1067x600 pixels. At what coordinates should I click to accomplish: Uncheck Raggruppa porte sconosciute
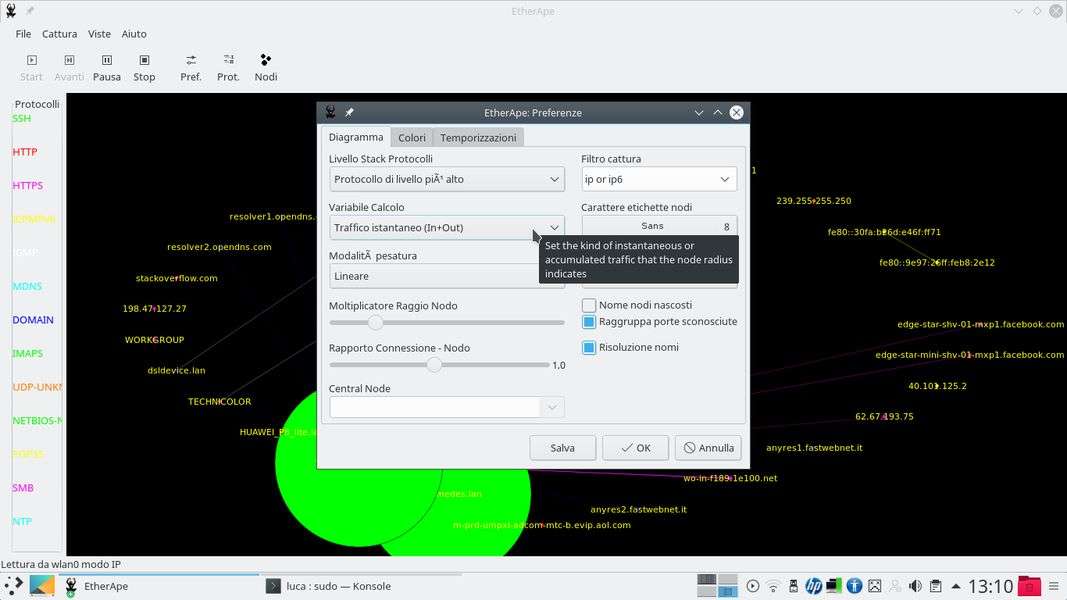(589, 322)
